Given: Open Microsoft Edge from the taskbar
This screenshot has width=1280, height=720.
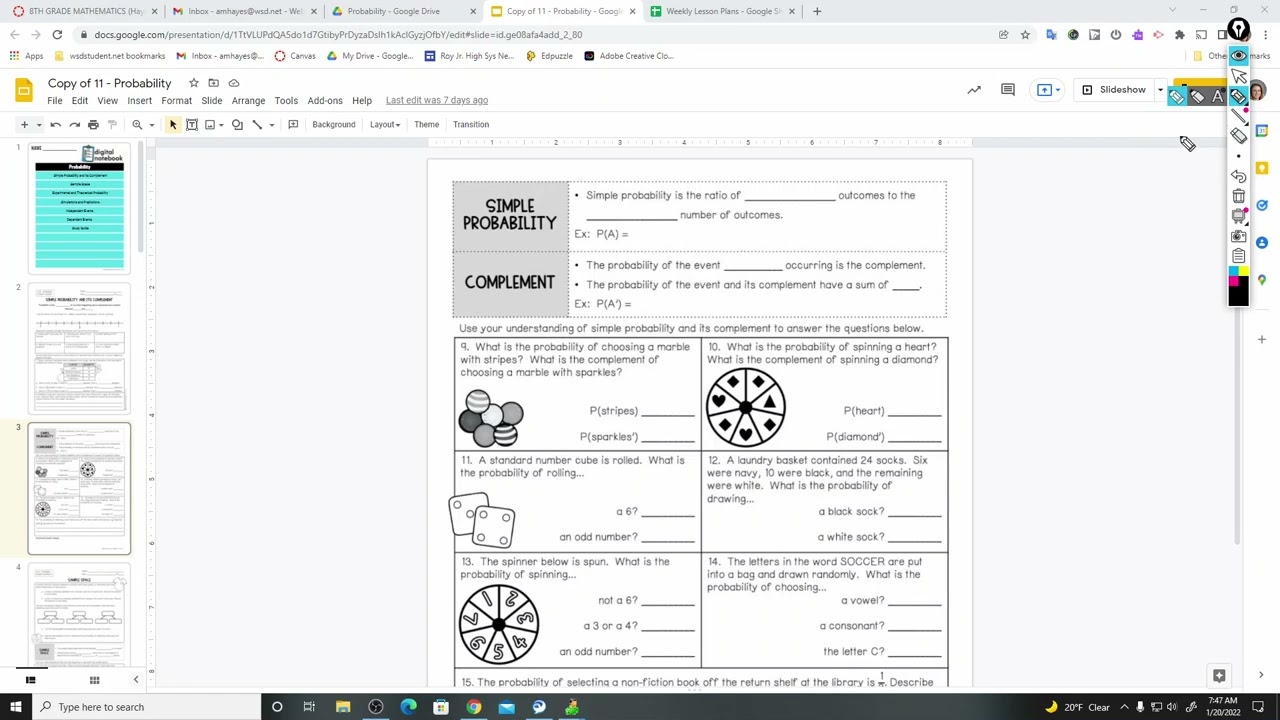Looking at the screenshot, I should [x=408, y=707].
